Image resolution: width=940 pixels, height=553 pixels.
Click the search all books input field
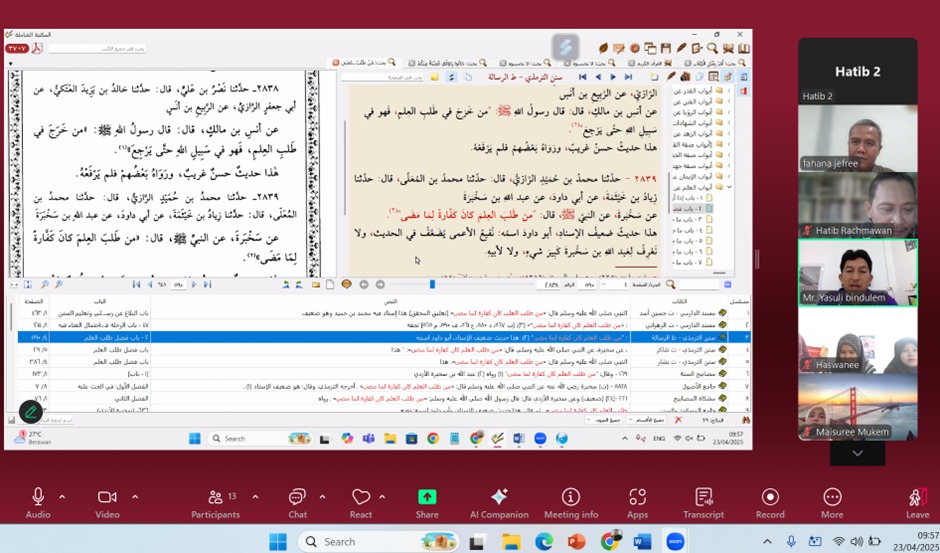click(x=97, y=49)
